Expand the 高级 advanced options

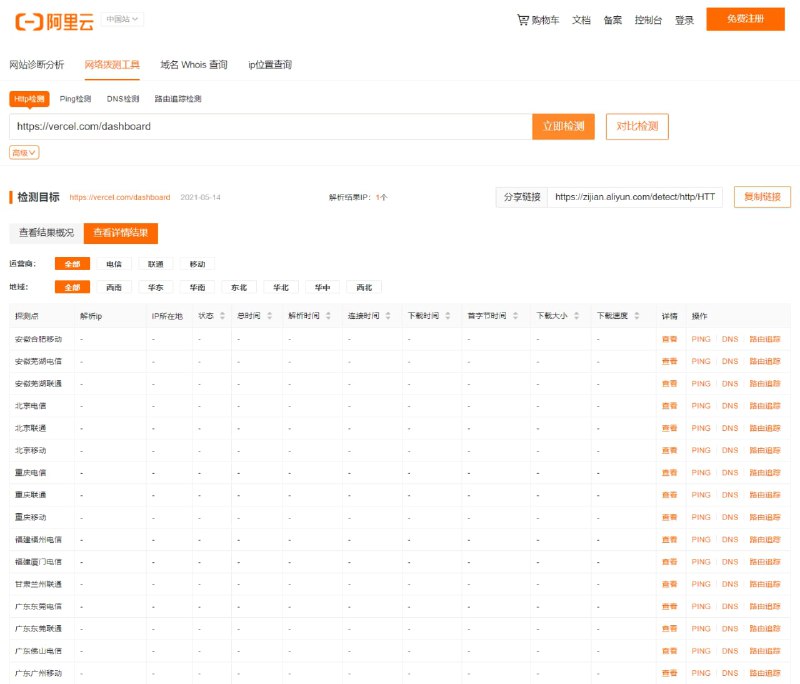(24, 153)
